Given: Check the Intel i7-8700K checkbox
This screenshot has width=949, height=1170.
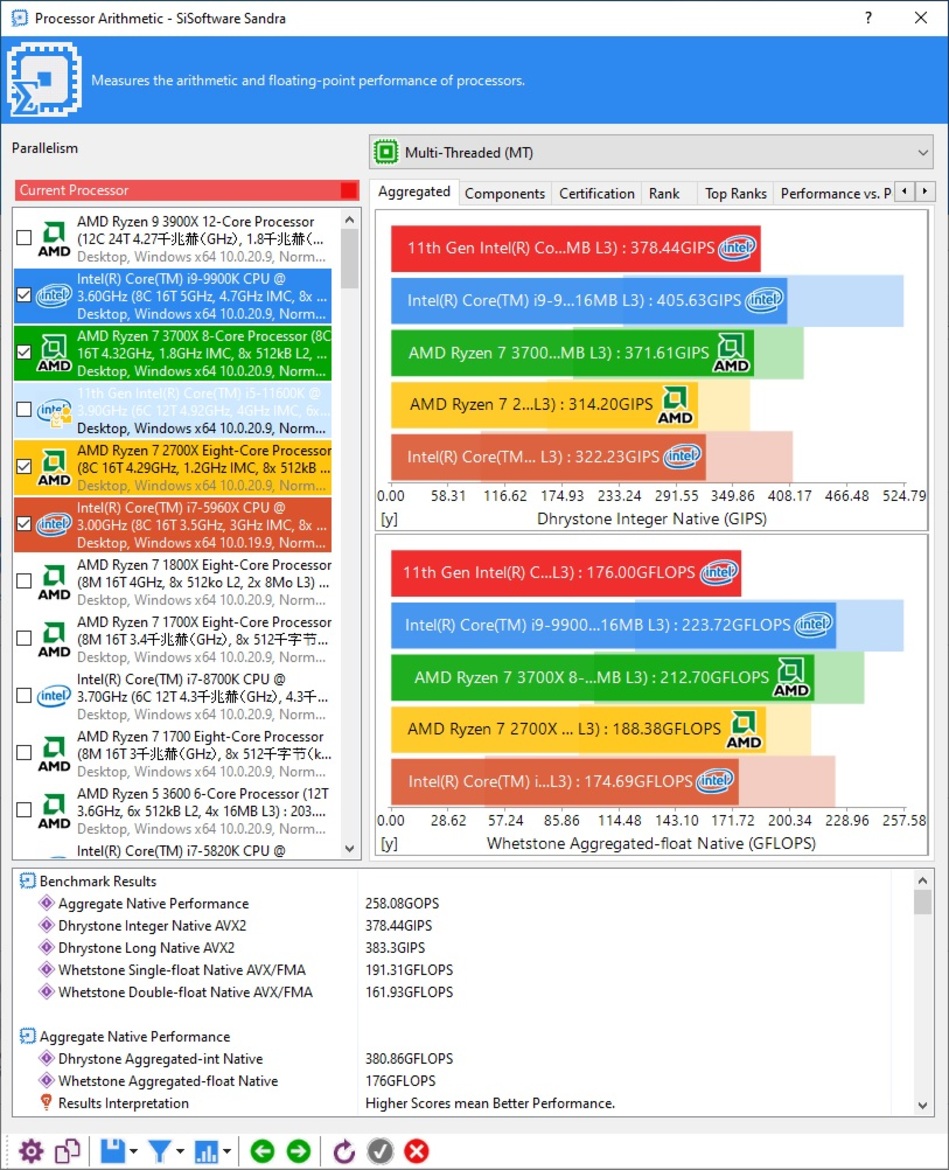Looking at the screenshot, I should (24, 695).
